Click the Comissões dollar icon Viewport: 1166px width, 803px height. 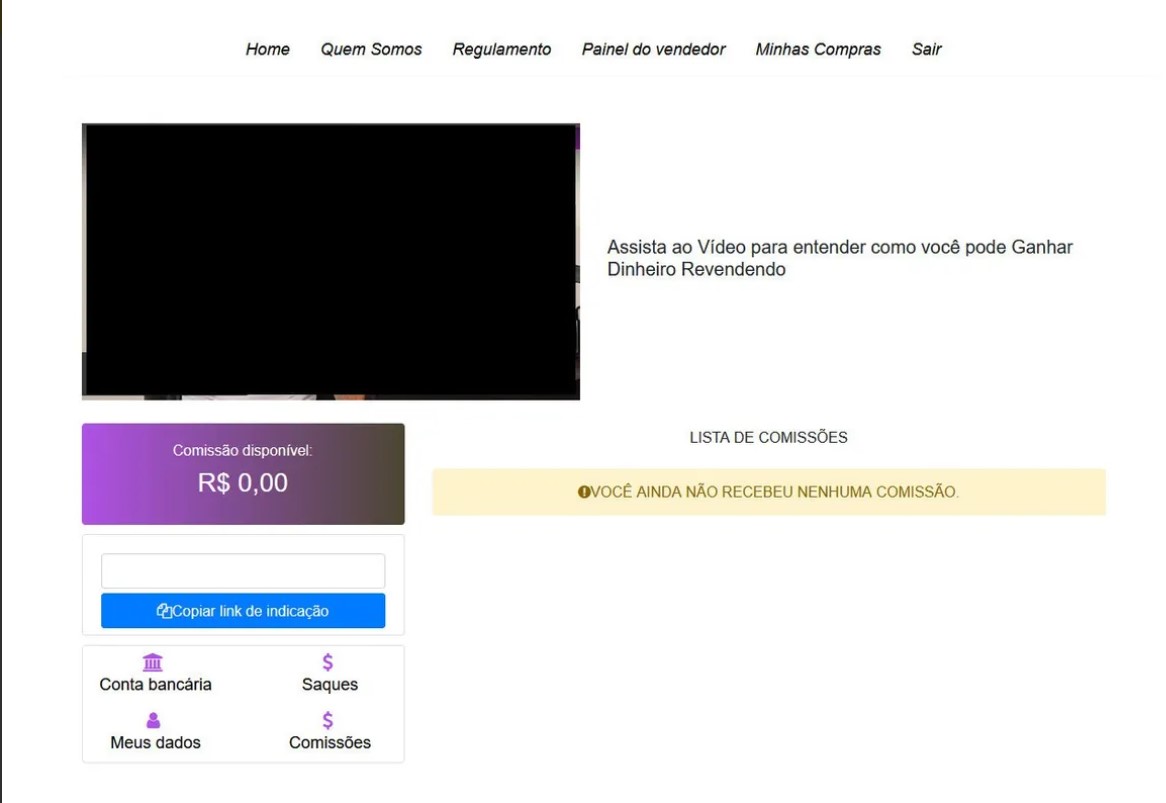(327, 719)
